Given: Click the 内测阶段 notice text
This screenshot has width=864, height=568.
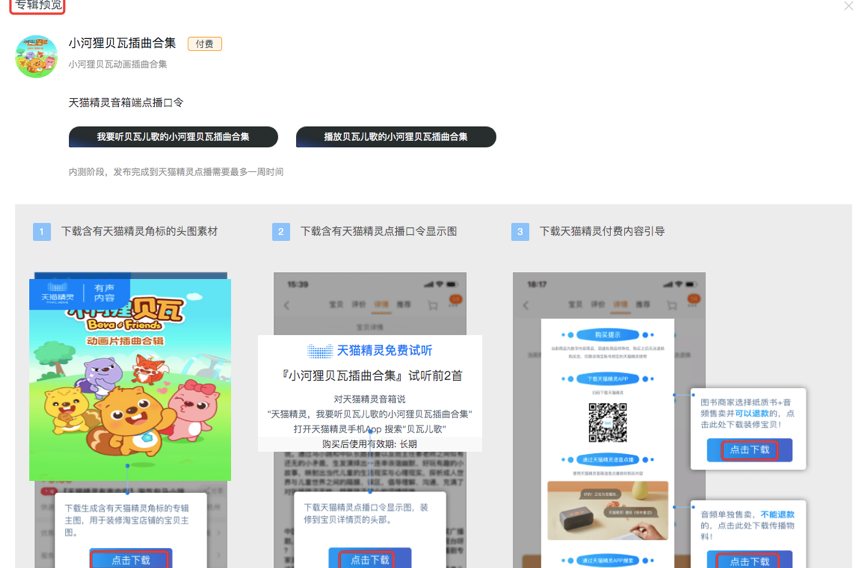Looking at the screenshot, I should point(176,172).
